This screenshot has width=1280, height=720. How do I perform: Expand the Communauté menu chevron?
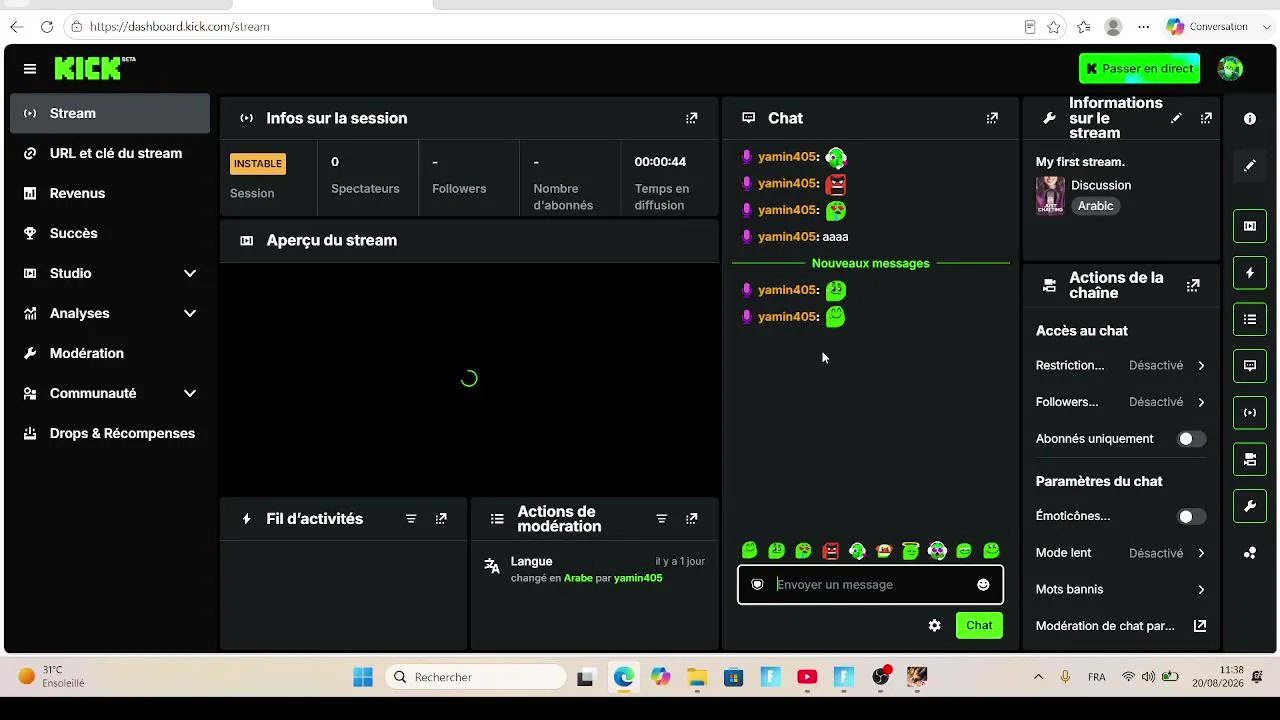(x=190, y=394)
